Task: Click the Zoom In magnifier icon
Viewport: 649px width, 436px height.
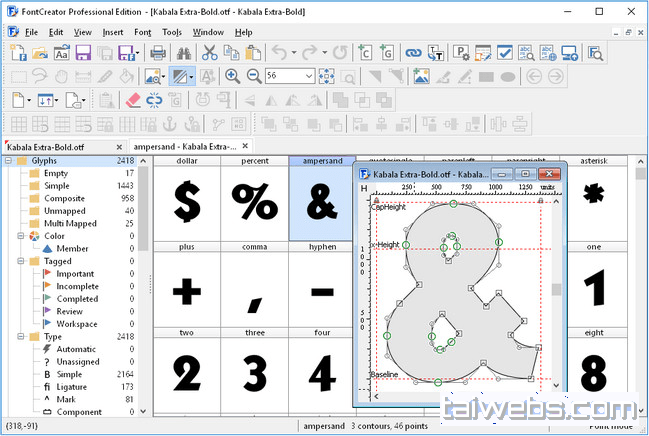Action: pyautogui.click(x=232, y=76)
